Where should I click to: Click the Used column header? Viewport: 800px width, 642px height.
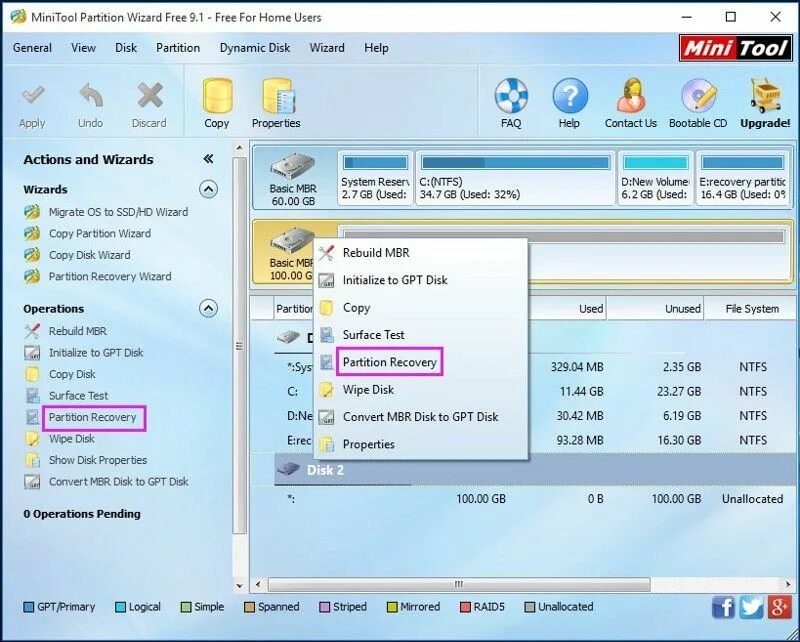567,308
